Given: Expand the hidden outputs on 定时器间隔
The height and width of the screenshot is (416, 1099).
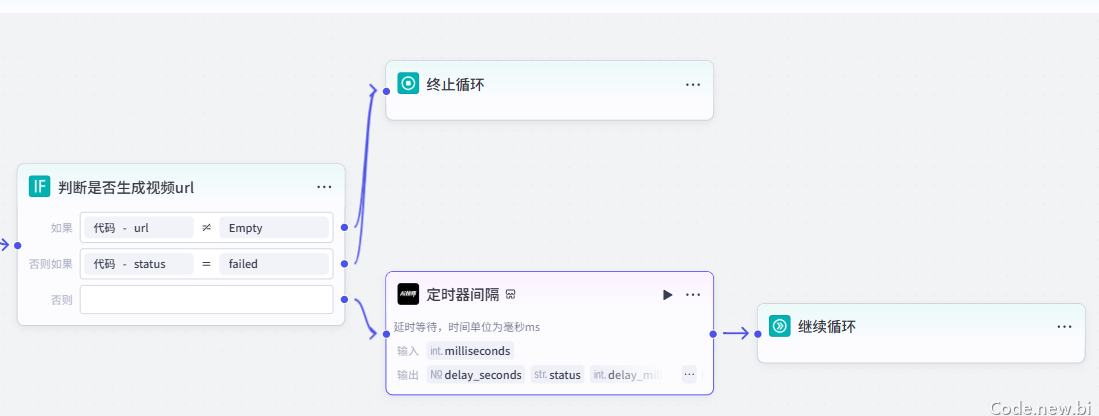Looking at the screenshot, I should tap(689, 375).
